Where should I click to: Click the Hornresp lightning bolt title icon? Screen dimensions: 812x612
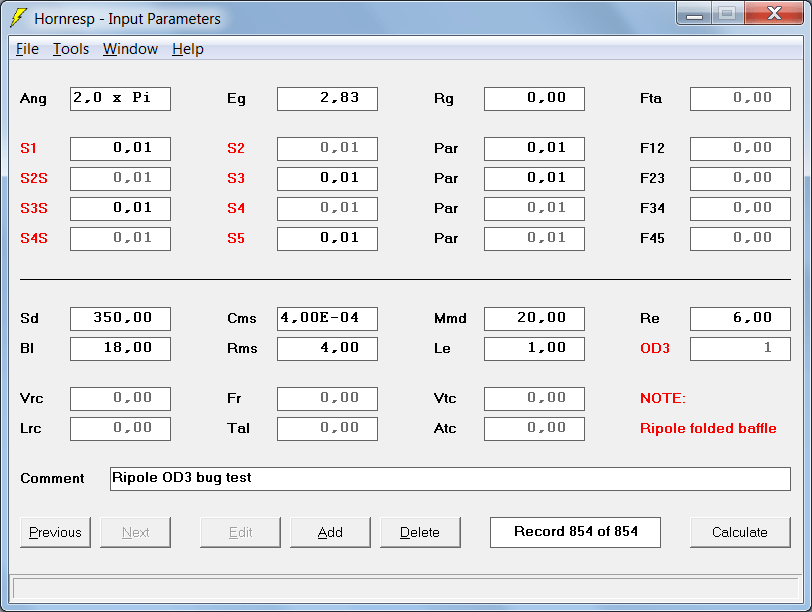click(18, 18)
